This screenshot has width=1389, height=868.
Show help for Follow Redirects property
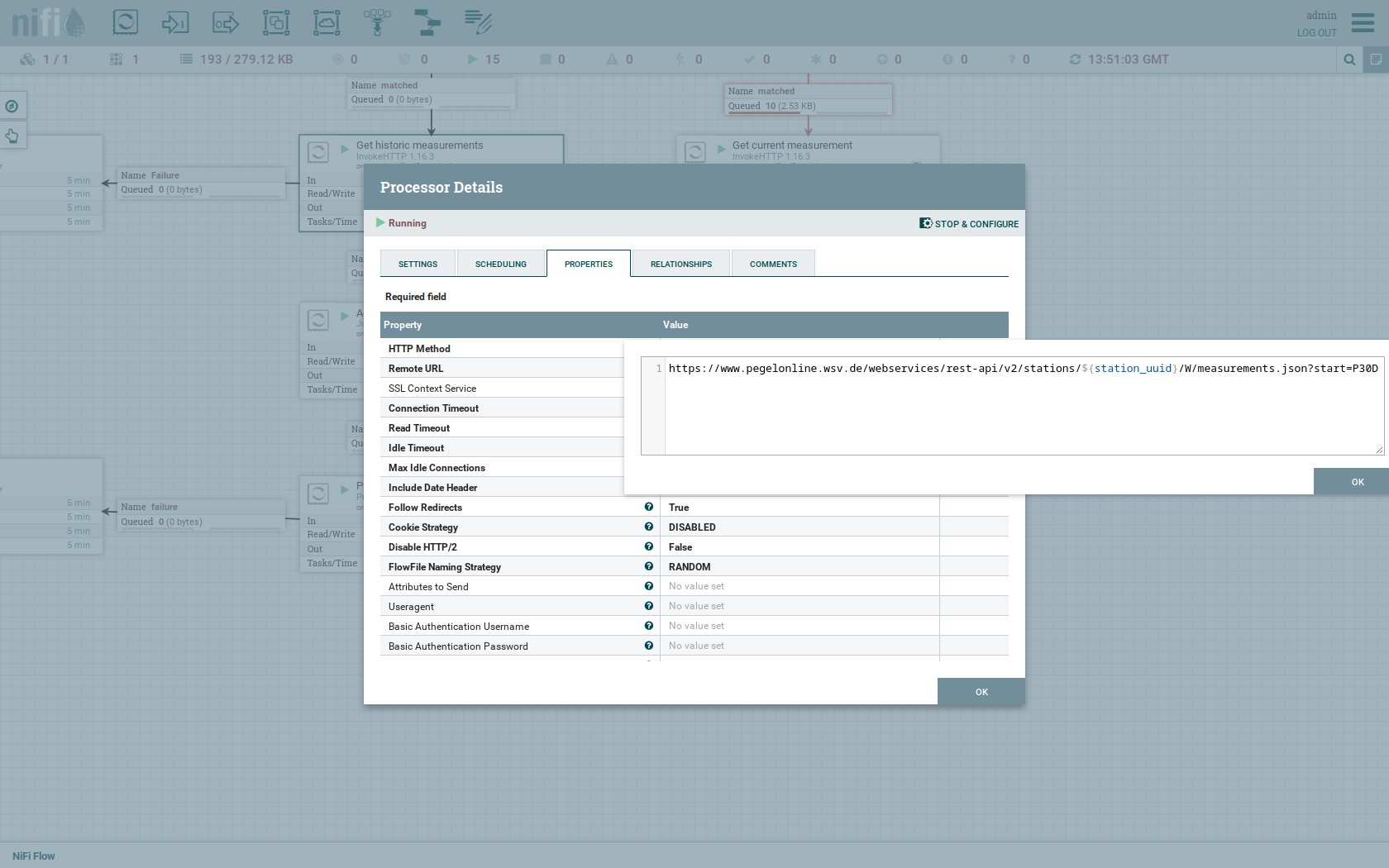tap(649, 507)
